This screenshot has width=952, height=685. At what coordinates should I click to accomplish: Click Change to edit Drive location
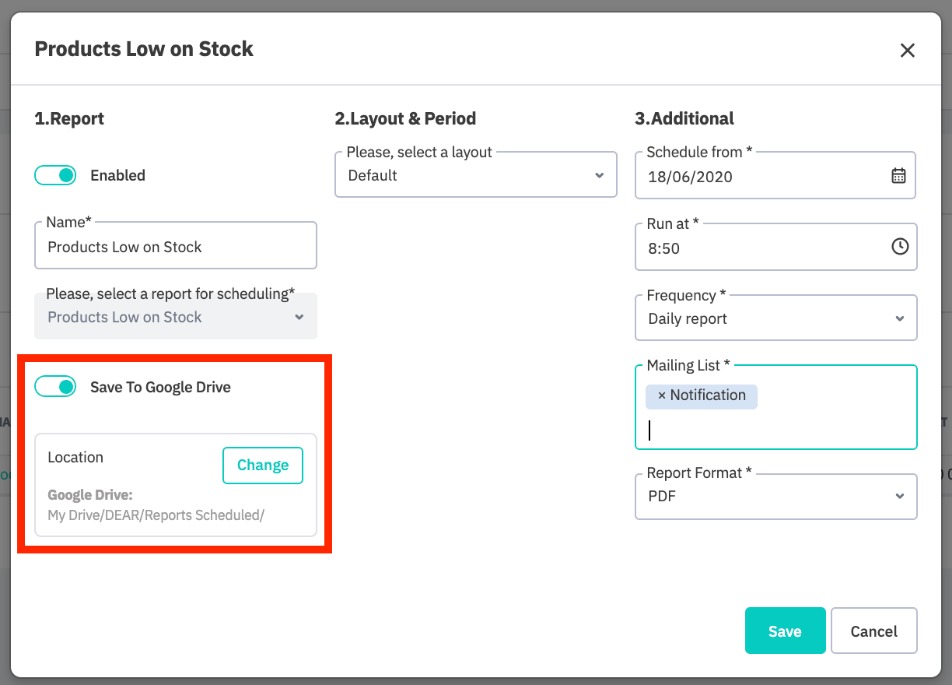click(x=262, y=465)
